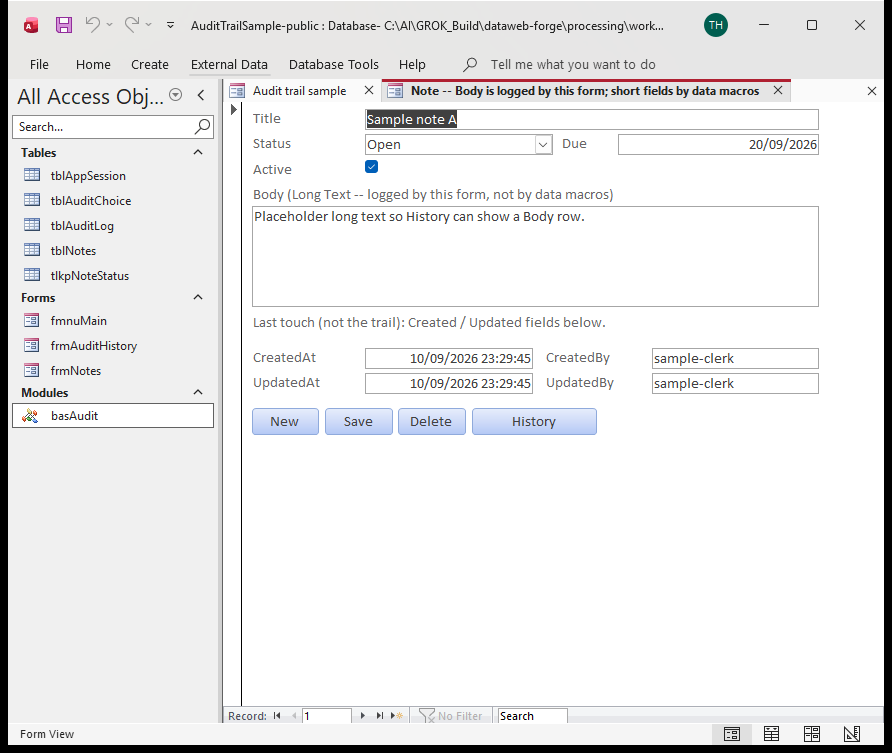
Task: Click the Undo arrow icon
Action: [x=93, y=24]
